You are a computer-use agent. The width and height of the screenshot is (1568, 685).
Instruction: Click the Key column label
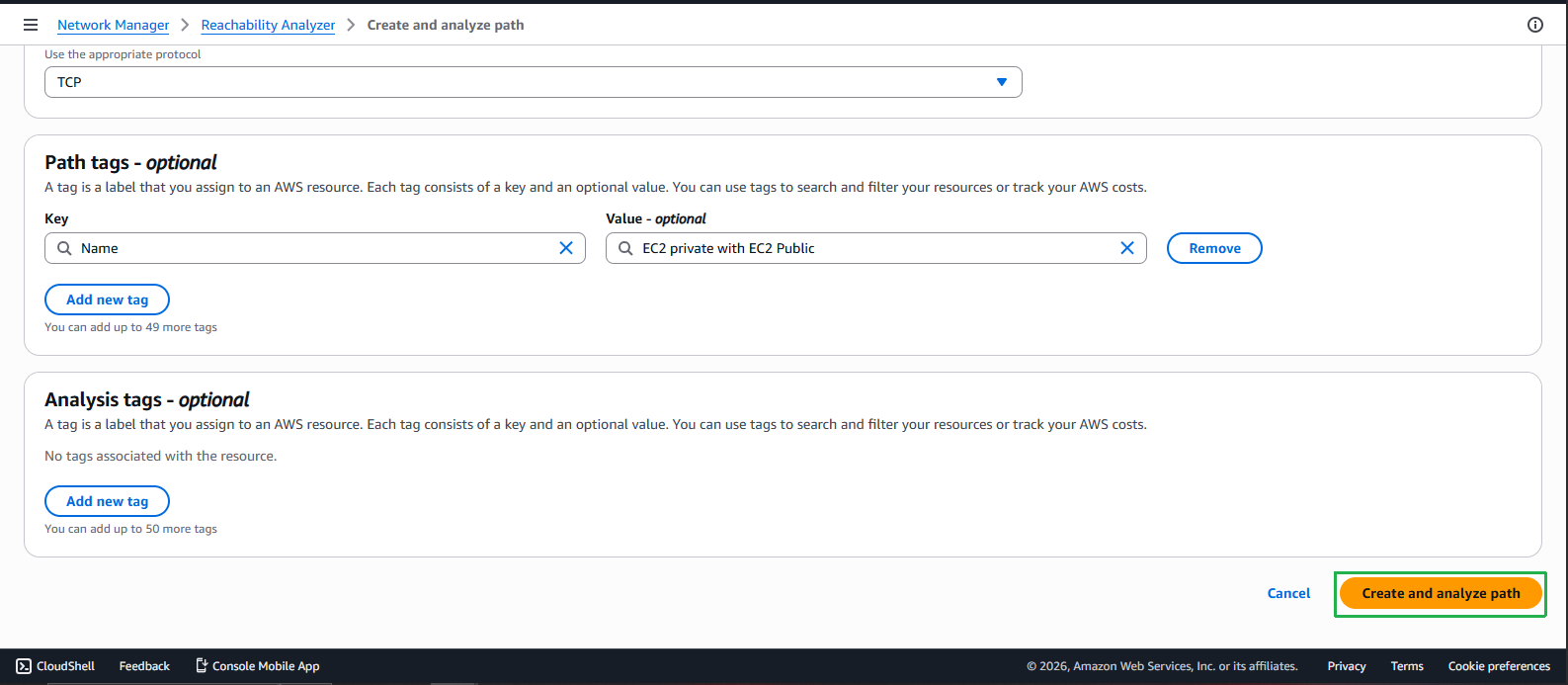coord(56,218)
